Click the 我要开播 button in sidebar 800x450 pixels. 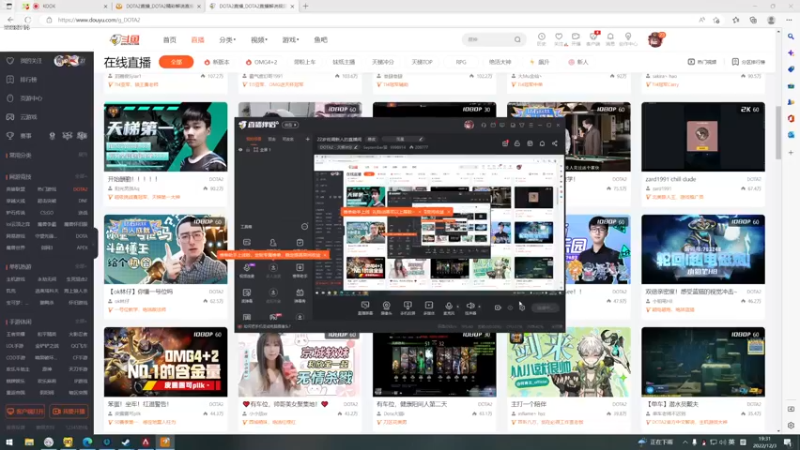[69, 411]
